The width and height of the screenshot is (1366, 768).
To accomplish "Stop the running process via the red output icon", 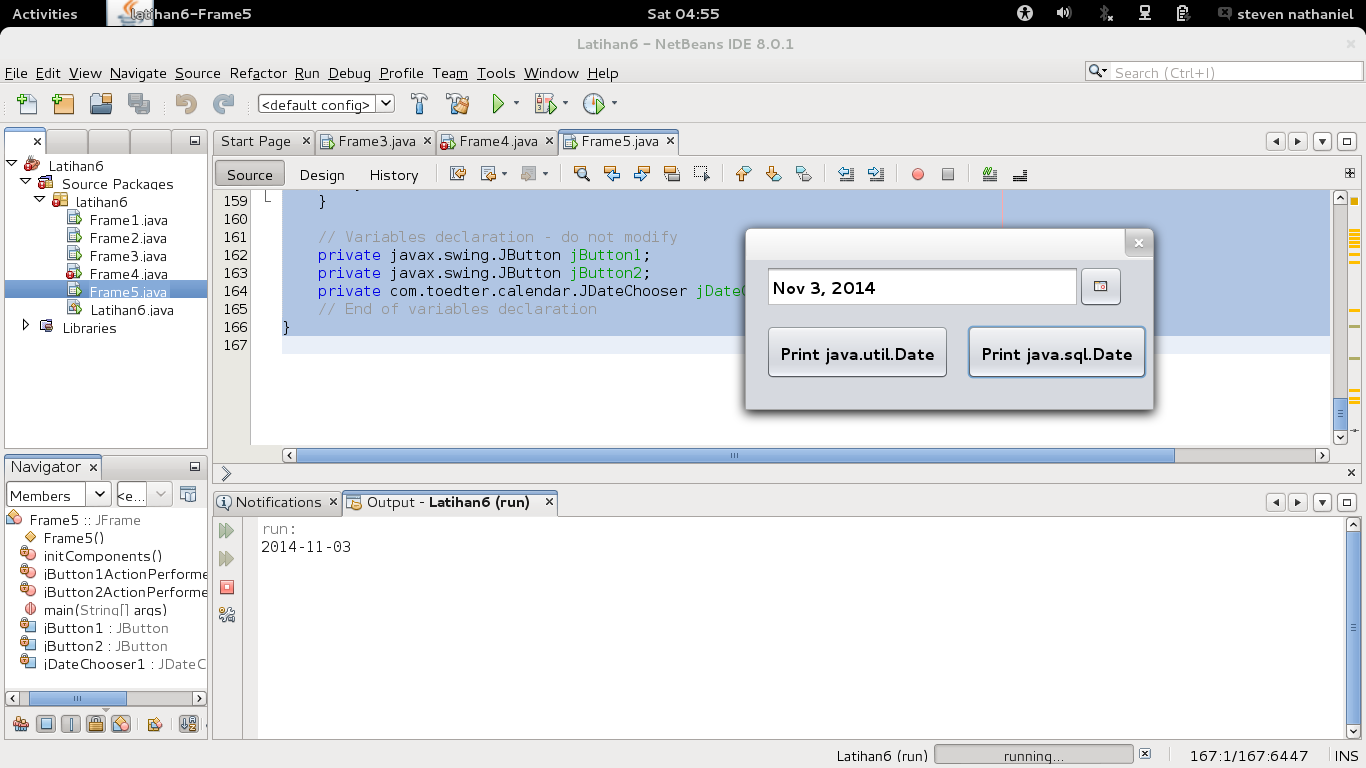I will click(227, 587).
